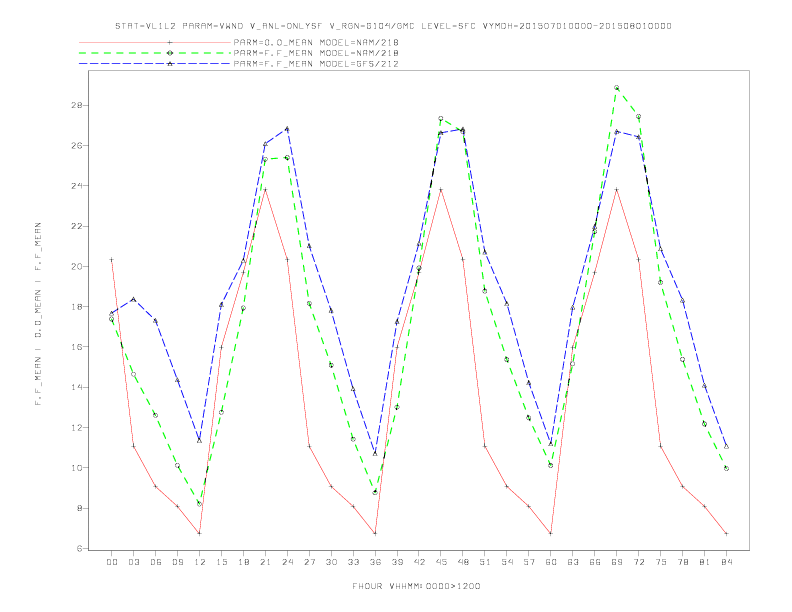The height and width of the screenshot is (612, 792).
Task: Click x-axis tick label 27
Action: point(309,562)
